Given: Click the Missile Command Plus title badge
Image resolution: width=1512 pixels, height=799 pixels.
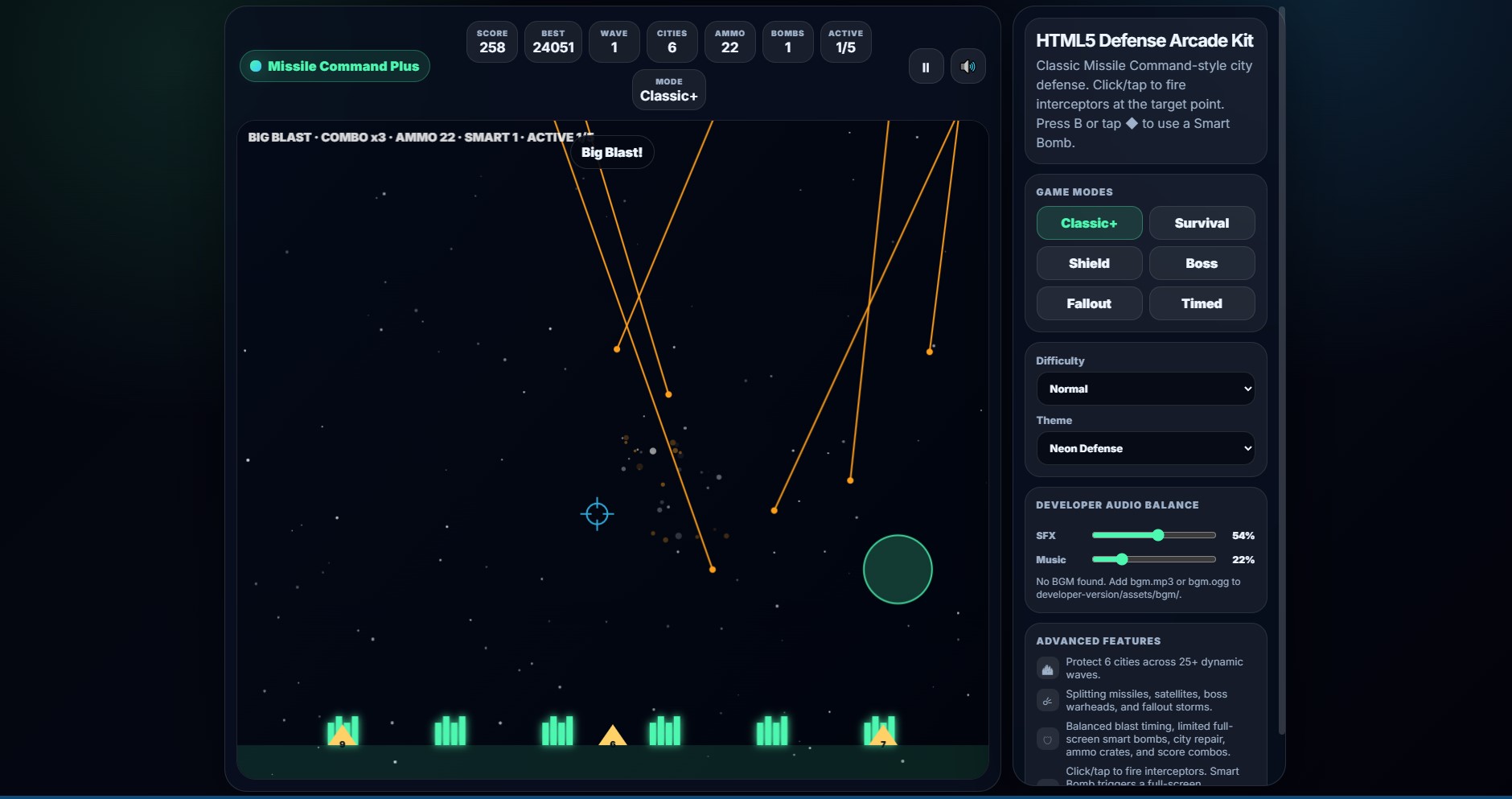Looking at the screenshot, I should pos(335,66).
